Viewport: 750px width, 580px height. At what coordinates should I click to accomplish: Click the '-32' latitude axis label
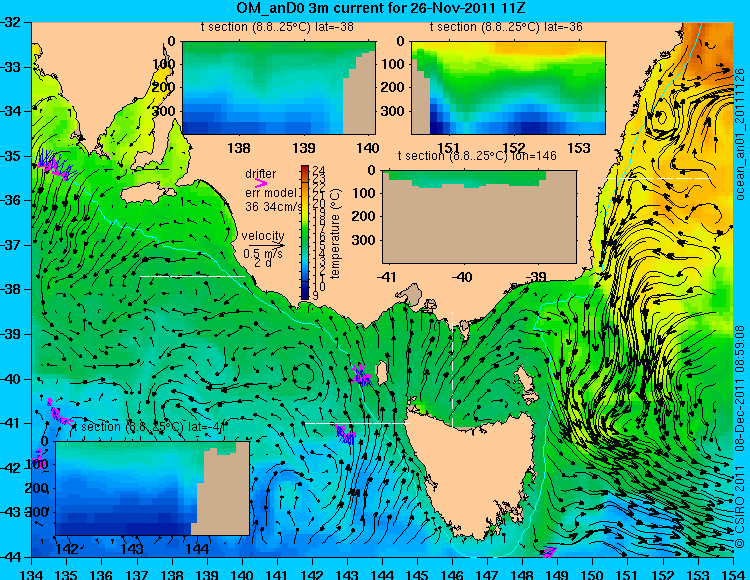point(11,22)
